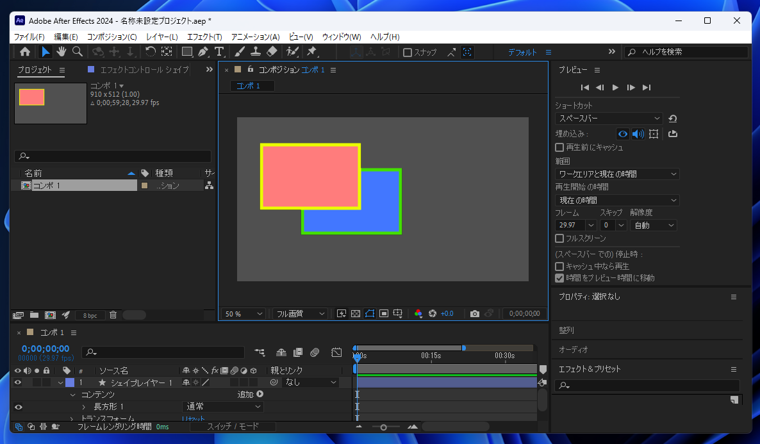Click the snapshot camera icon in viewer

click(474, 314)
